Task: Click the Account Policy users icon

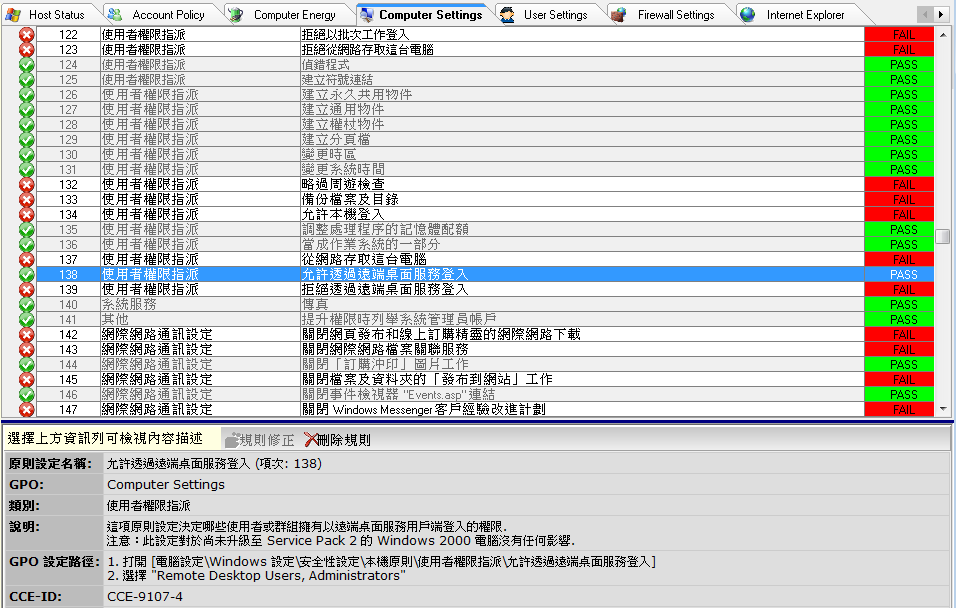Action: 116,15
